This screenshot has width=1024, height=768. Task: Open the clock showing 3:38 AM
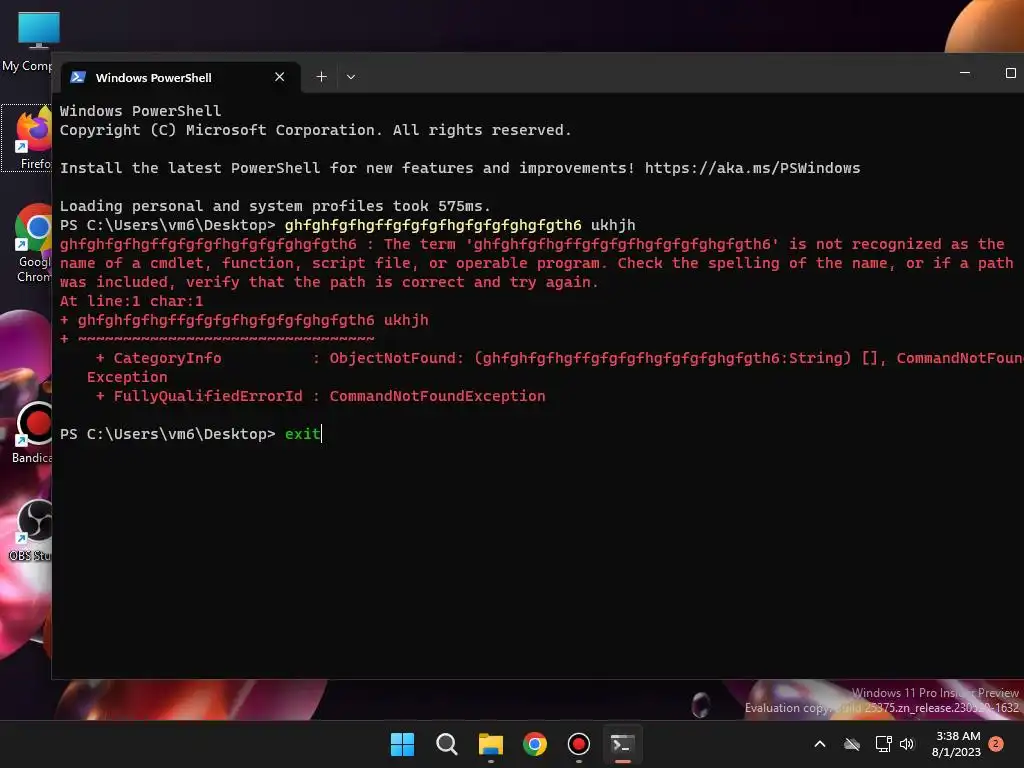(957, 744)
